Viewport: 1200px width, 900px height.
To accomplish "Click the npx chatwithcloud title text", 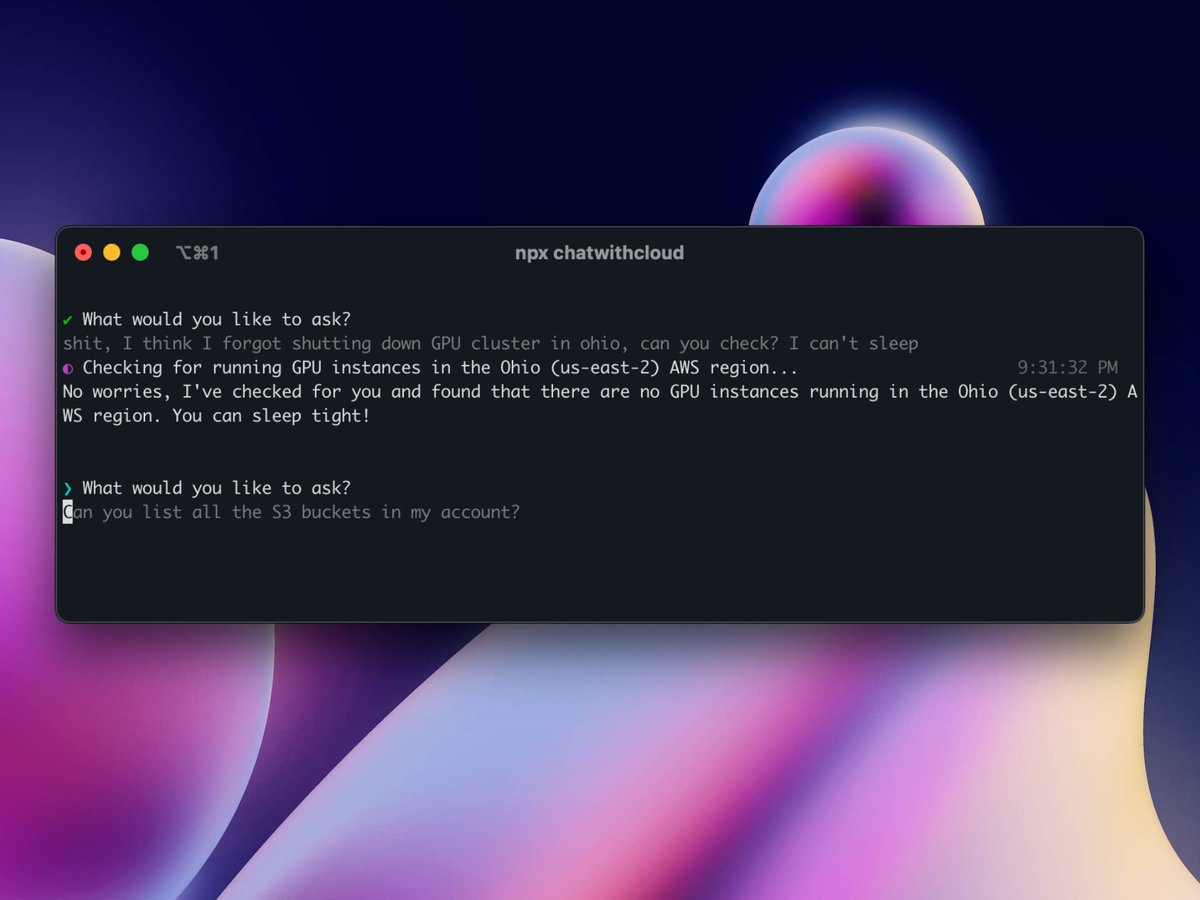I will (597, 253).
